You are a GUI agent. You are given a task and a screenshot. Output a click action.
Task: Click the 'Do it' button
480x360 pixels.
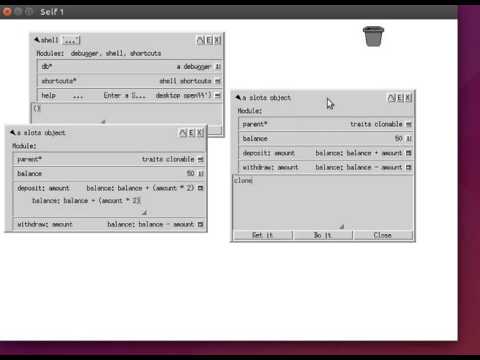(x=323, y=235)
